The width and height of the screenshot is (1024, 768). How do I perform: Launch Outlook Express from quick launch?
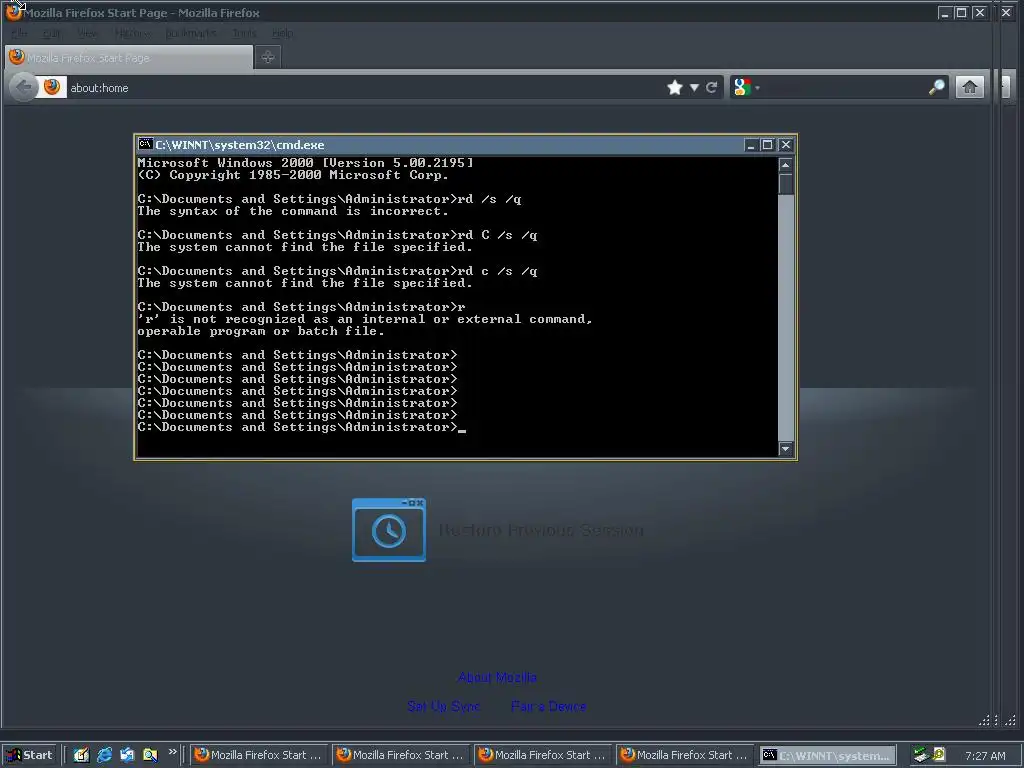point(127,755)
